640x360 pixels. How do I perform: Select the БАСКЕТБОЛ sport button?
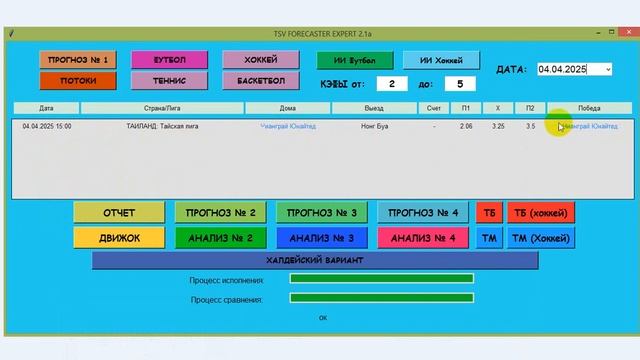point(261,81)
